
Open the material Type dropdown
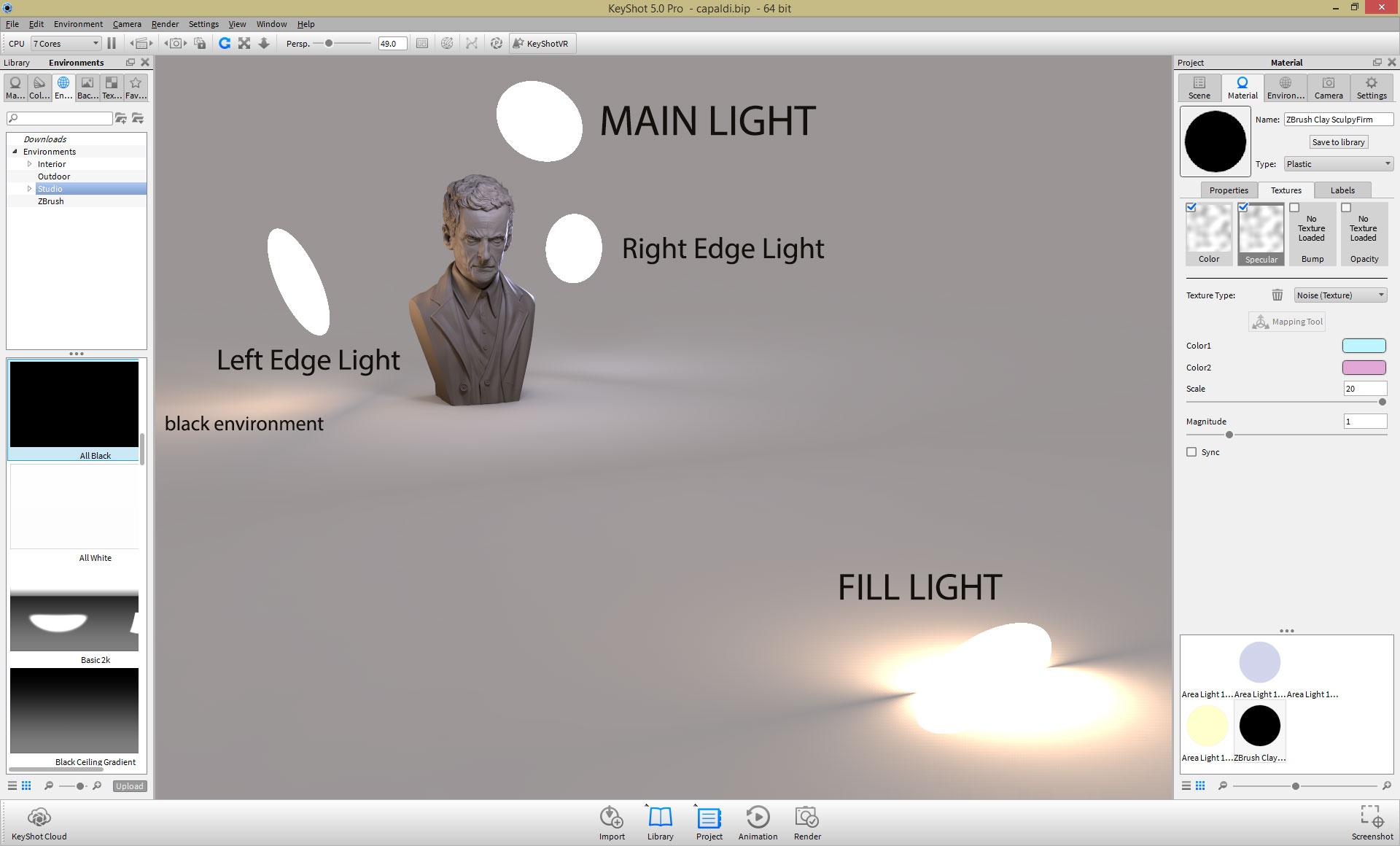(x=1339, y=164)
